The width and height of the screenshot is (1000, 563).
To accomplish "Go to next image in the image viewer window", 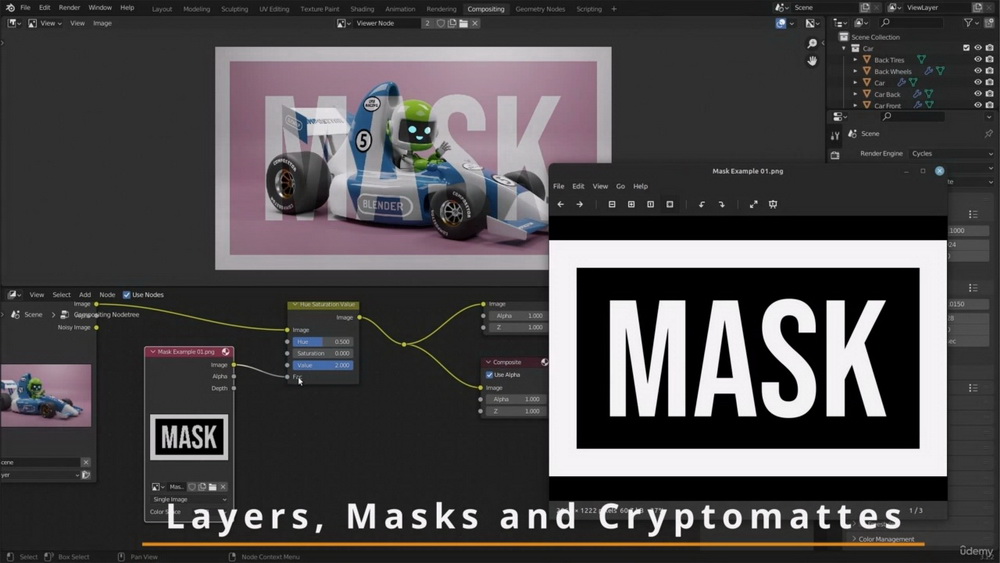I will tap(580, 205).
